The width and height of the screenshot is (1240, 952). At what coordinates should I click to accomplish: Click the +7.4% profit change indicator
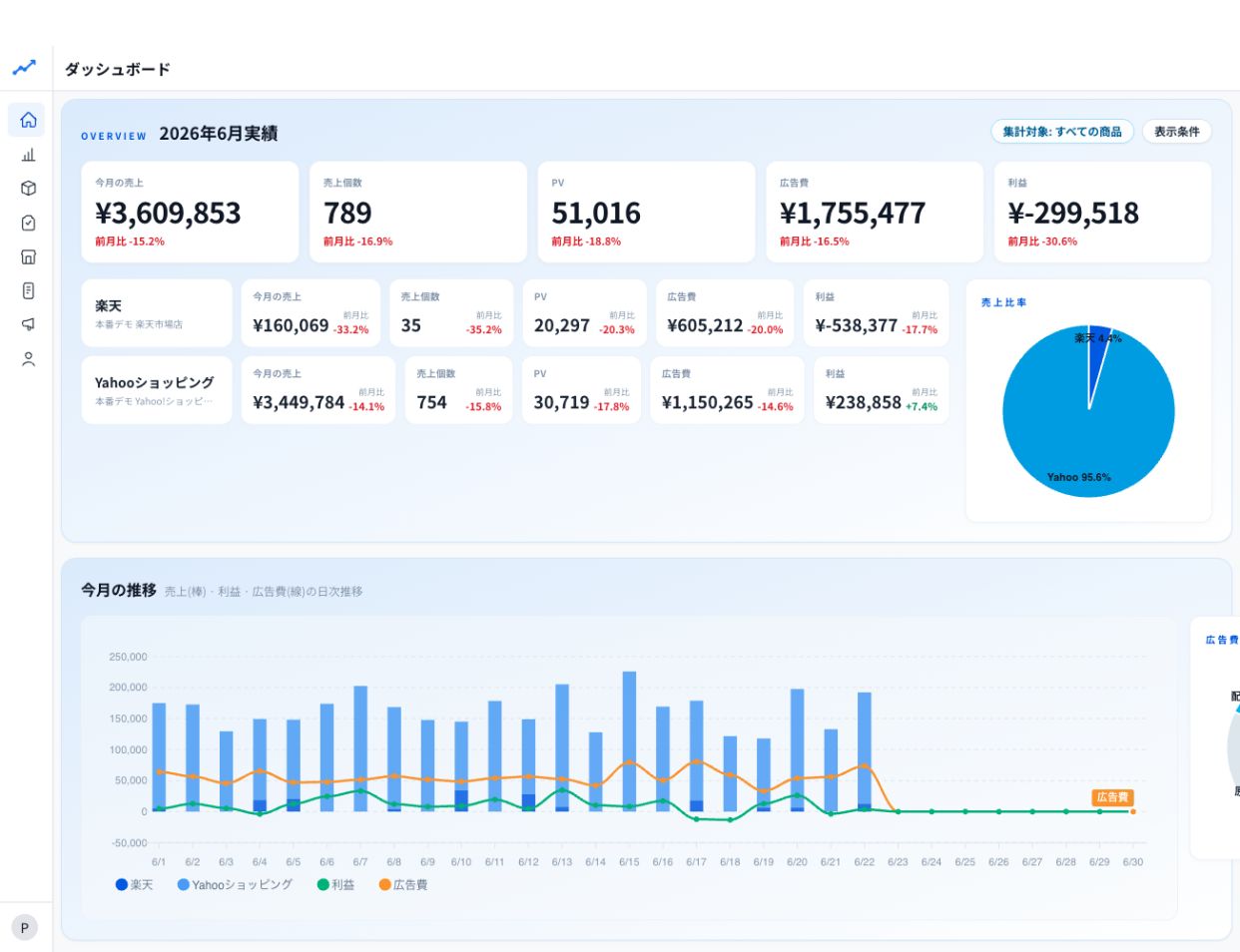point(922,407)
